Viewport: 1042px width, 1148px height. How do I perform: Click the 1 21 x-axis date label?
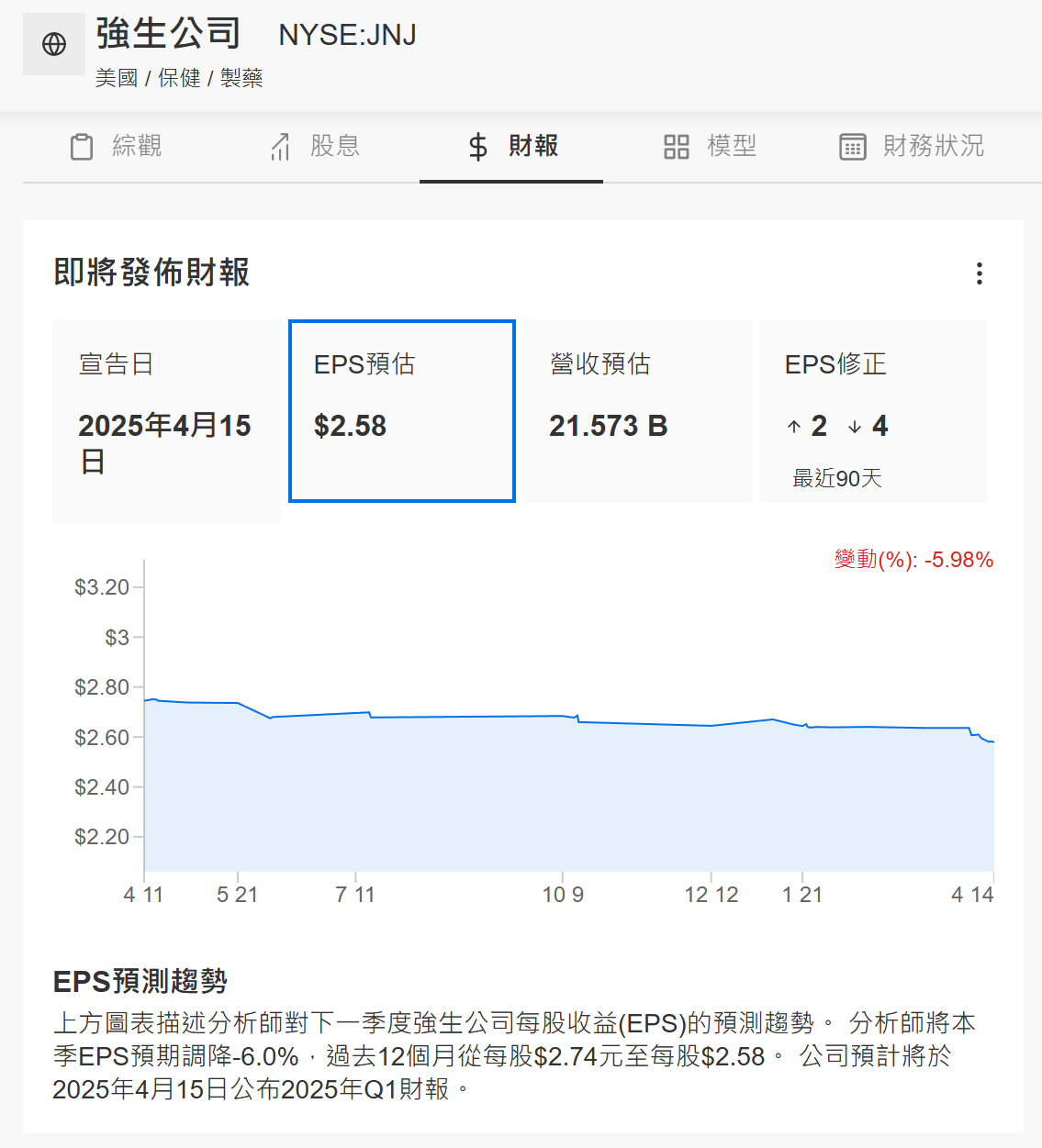coord(802,895)
